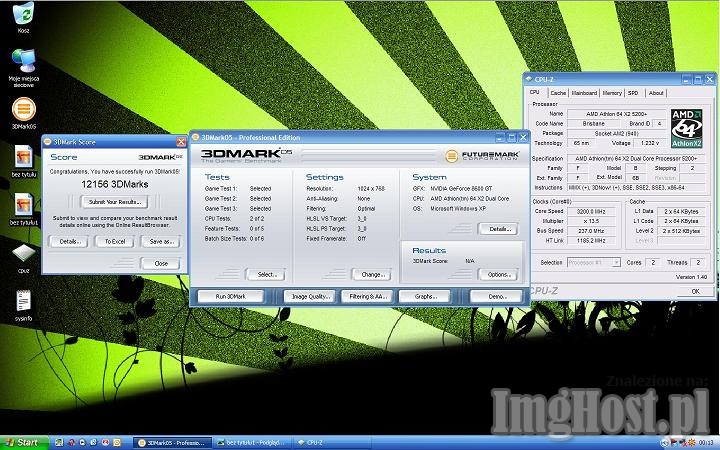720x450 pixels.
Task: Show hidden tray icons with the arrow
Action: 664,443
